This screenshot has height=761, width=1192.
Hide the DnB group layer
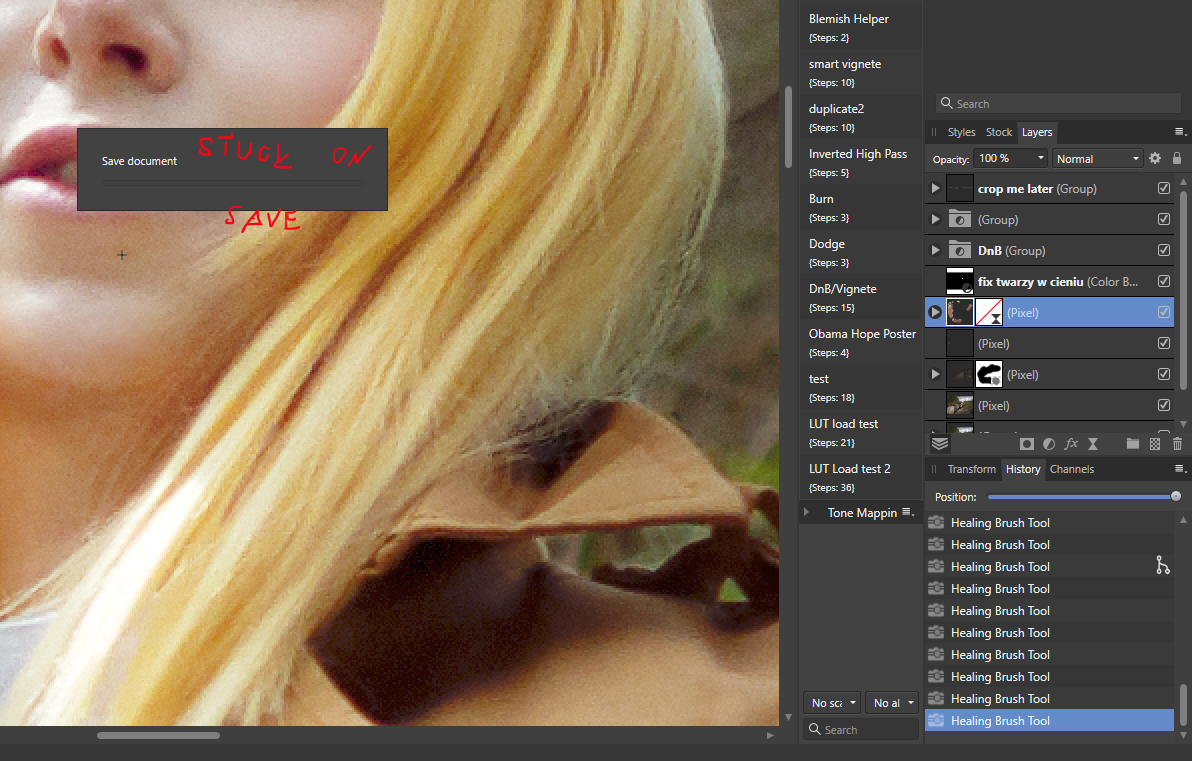pyautogui.click(x=1164, y=250)
